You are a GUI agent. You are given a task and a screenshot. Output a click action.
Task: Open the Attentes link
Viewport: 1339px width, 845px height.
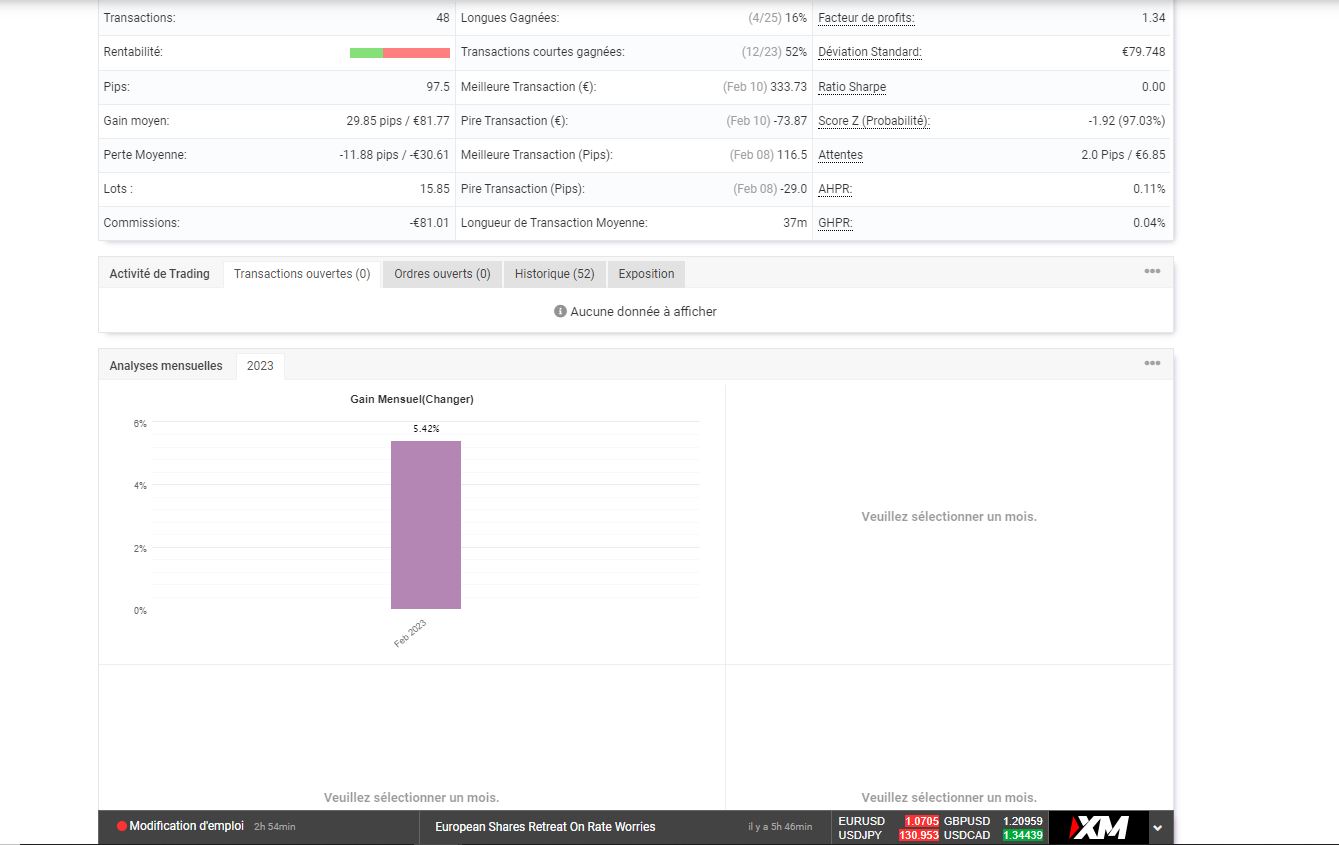pos(840,155)
